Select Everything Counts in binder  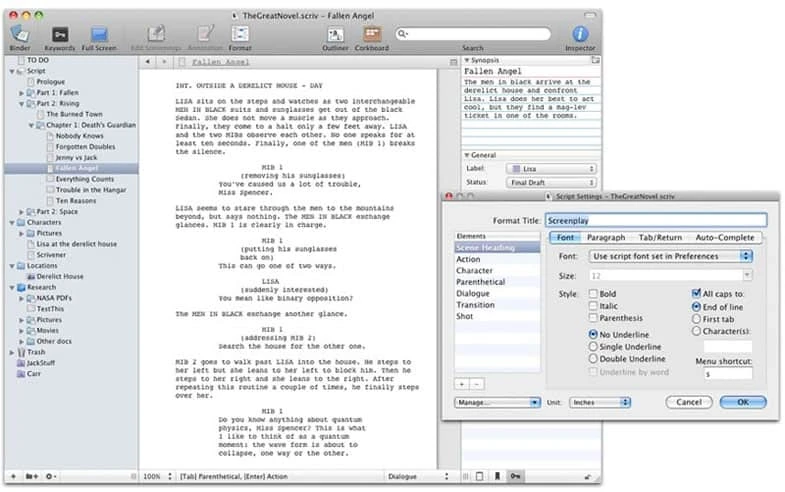point(85,179)
